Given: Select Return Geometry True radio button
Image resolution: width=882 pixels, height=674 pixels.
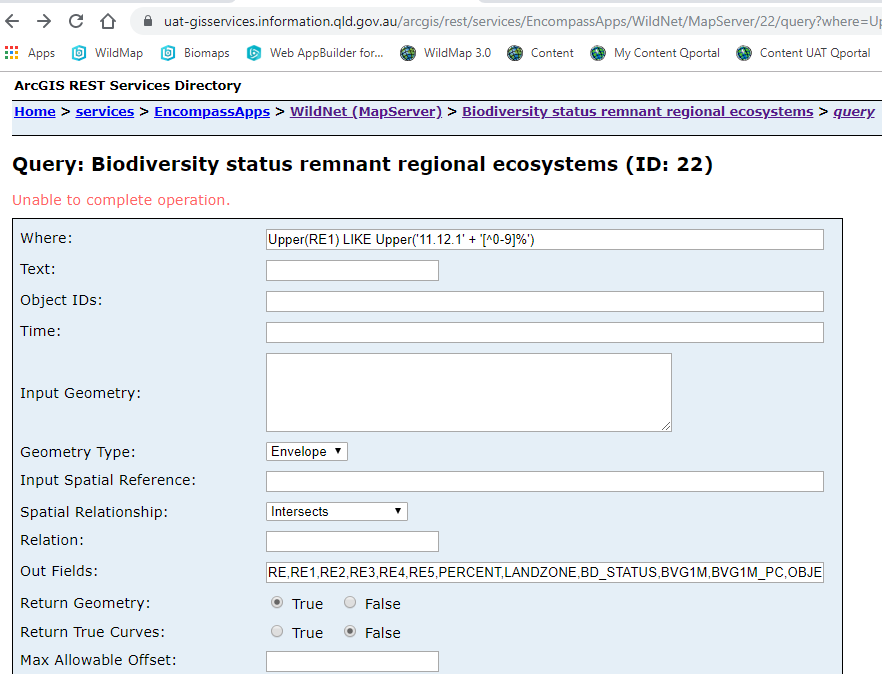Looking at the screenshot, I should coord(277,603).
